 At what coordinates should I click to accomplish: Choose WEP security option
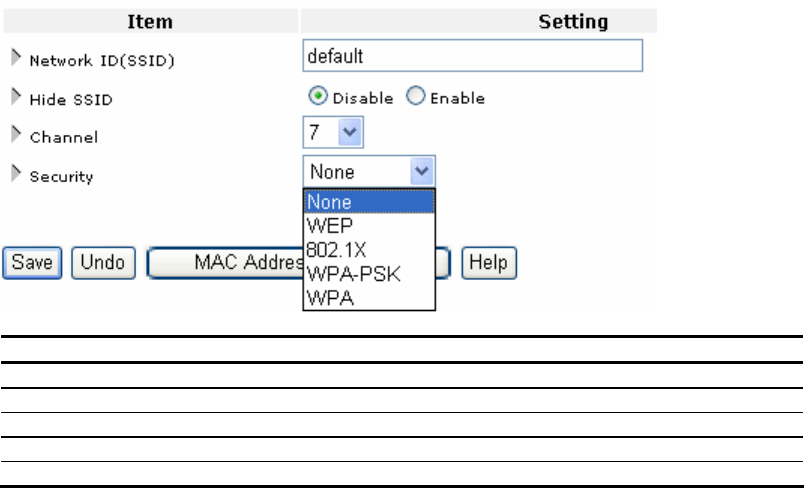pyautogui.click(x=368, y=225)
